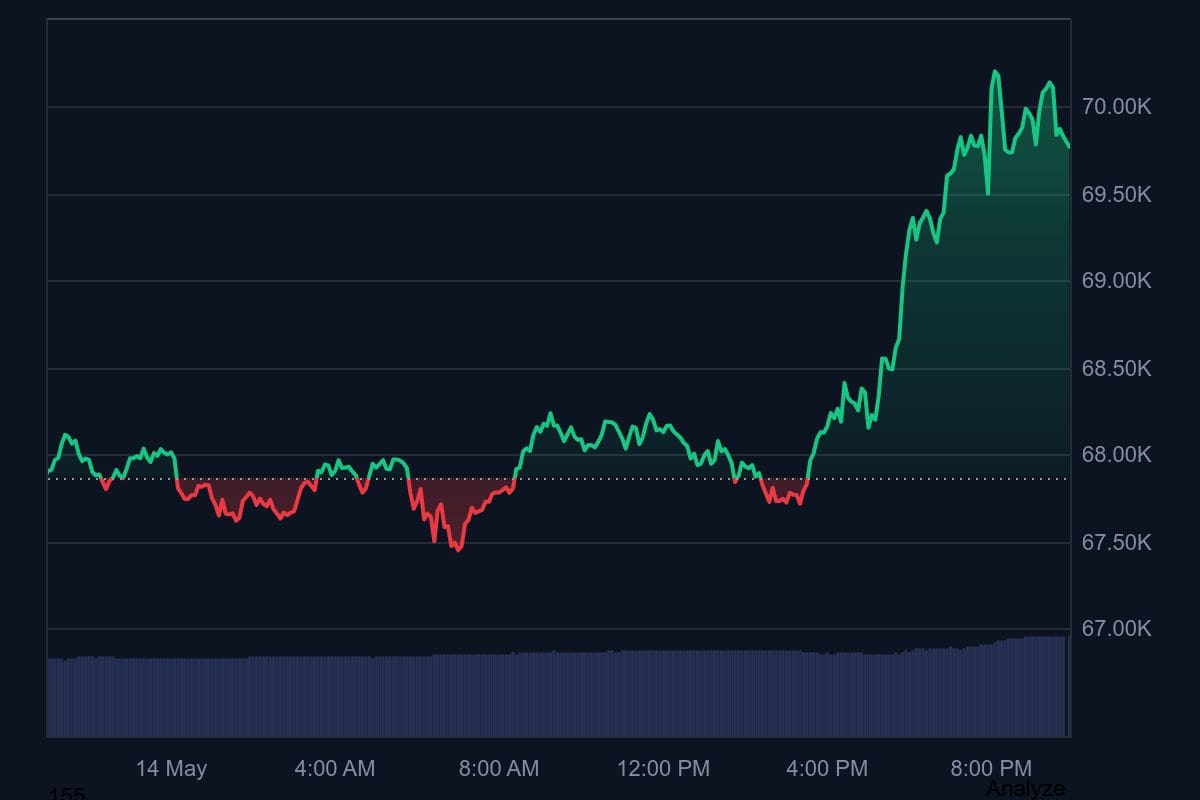Click the 12:00 PM time label

coord(663,769)
